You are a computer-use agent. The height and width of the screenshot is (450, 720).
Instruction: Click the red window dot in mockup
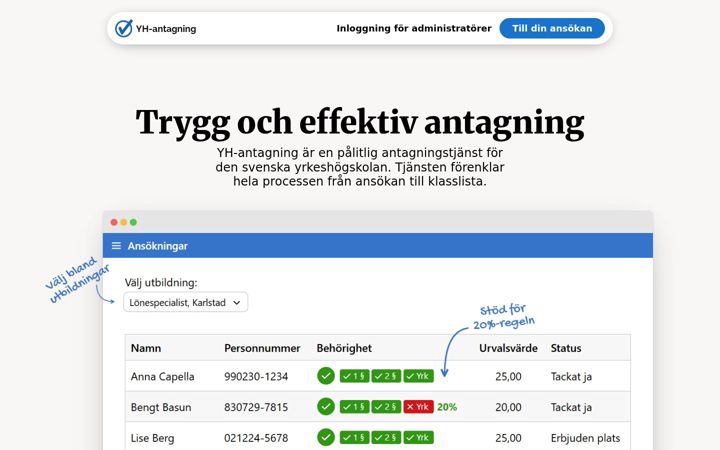pyautogui.click(x=114, y=222)
